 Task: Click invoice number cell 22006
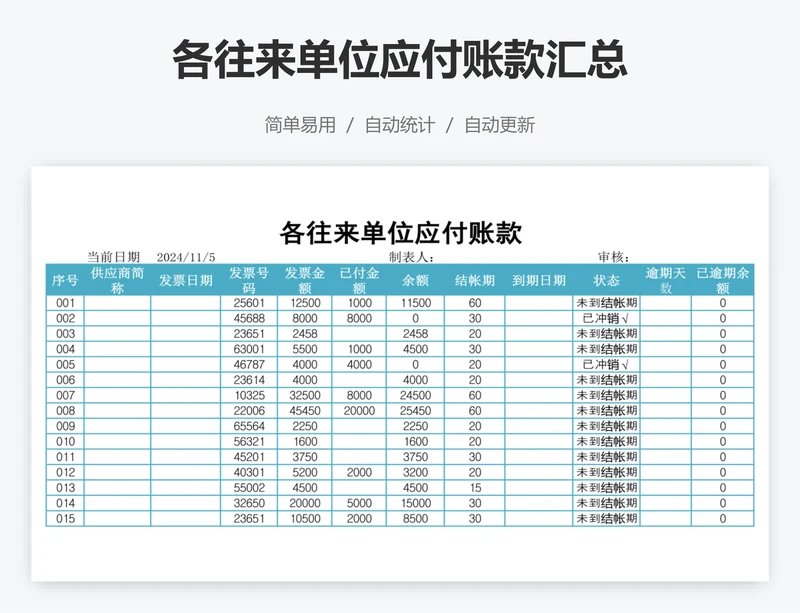tap(249, 411)
